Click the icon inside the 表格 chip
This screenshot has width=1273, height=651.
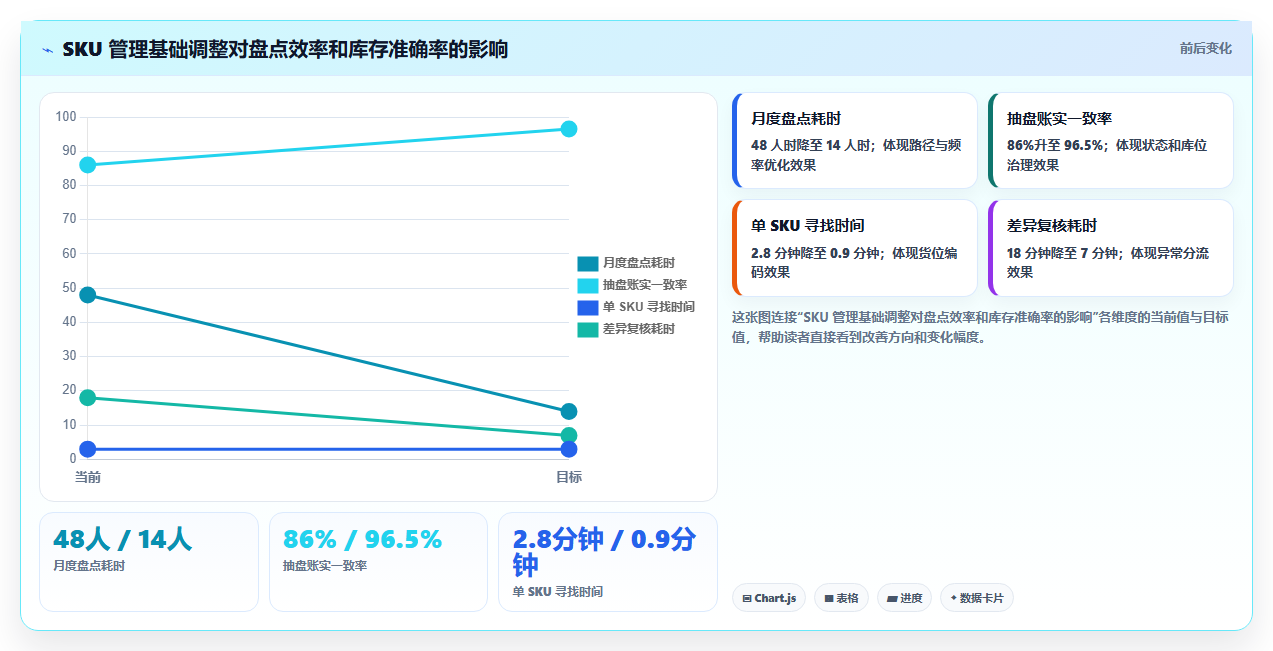pyautogui.click(x=829, y=599)
